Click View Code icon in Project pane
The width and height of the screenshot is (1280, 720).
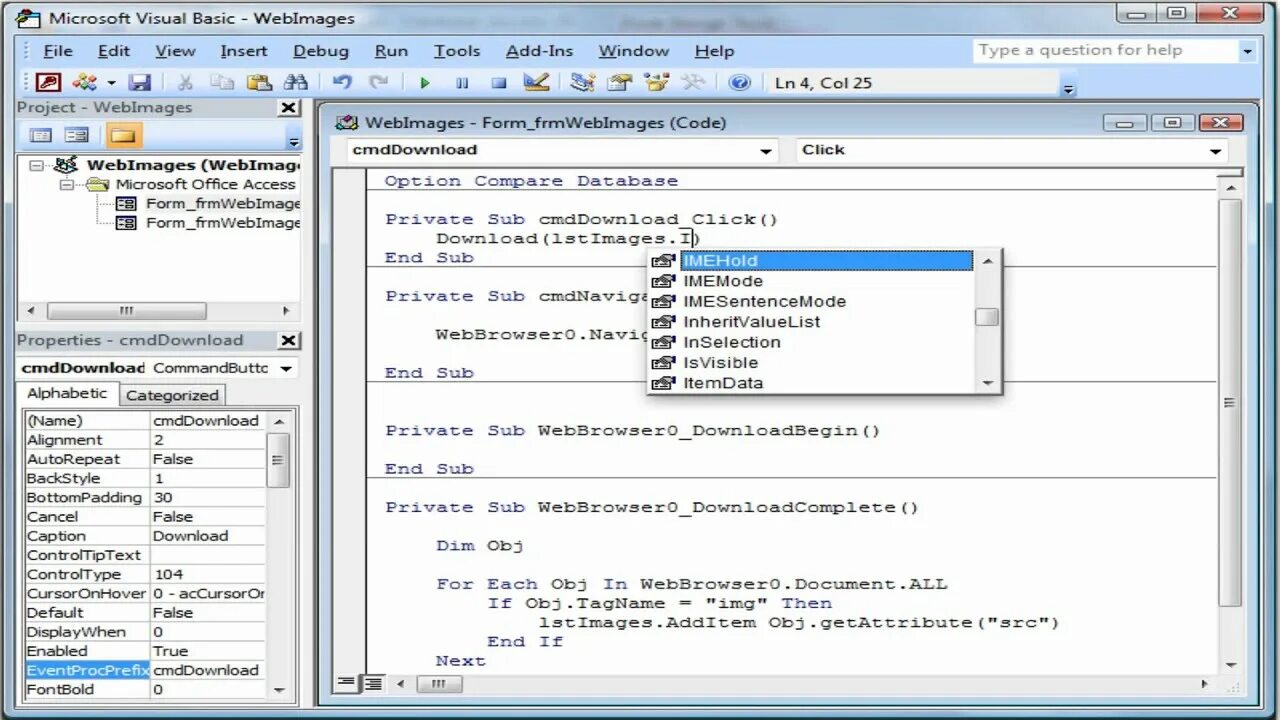tap(41, 135)
